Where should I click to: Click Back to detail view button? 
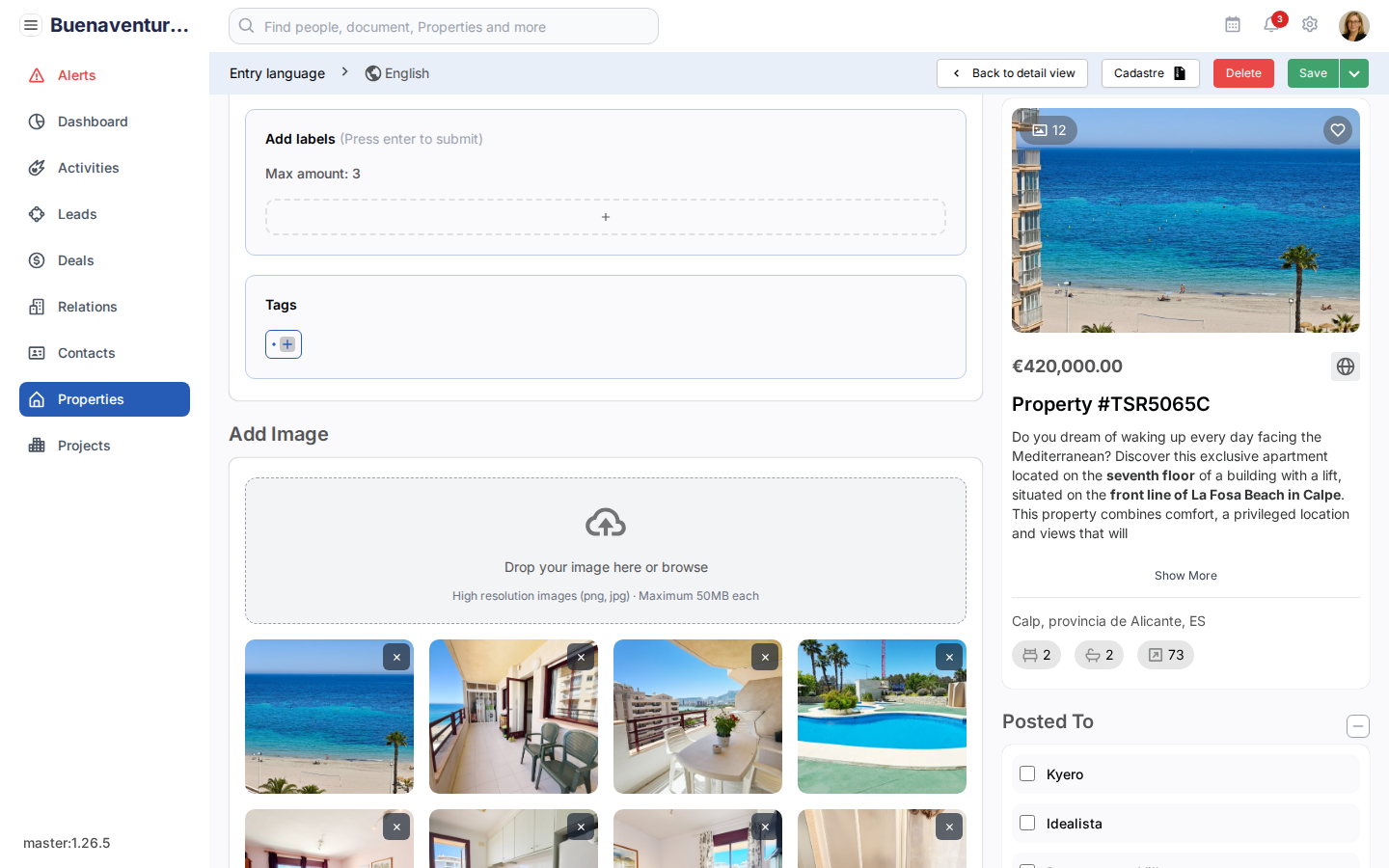pos(1012,73)
